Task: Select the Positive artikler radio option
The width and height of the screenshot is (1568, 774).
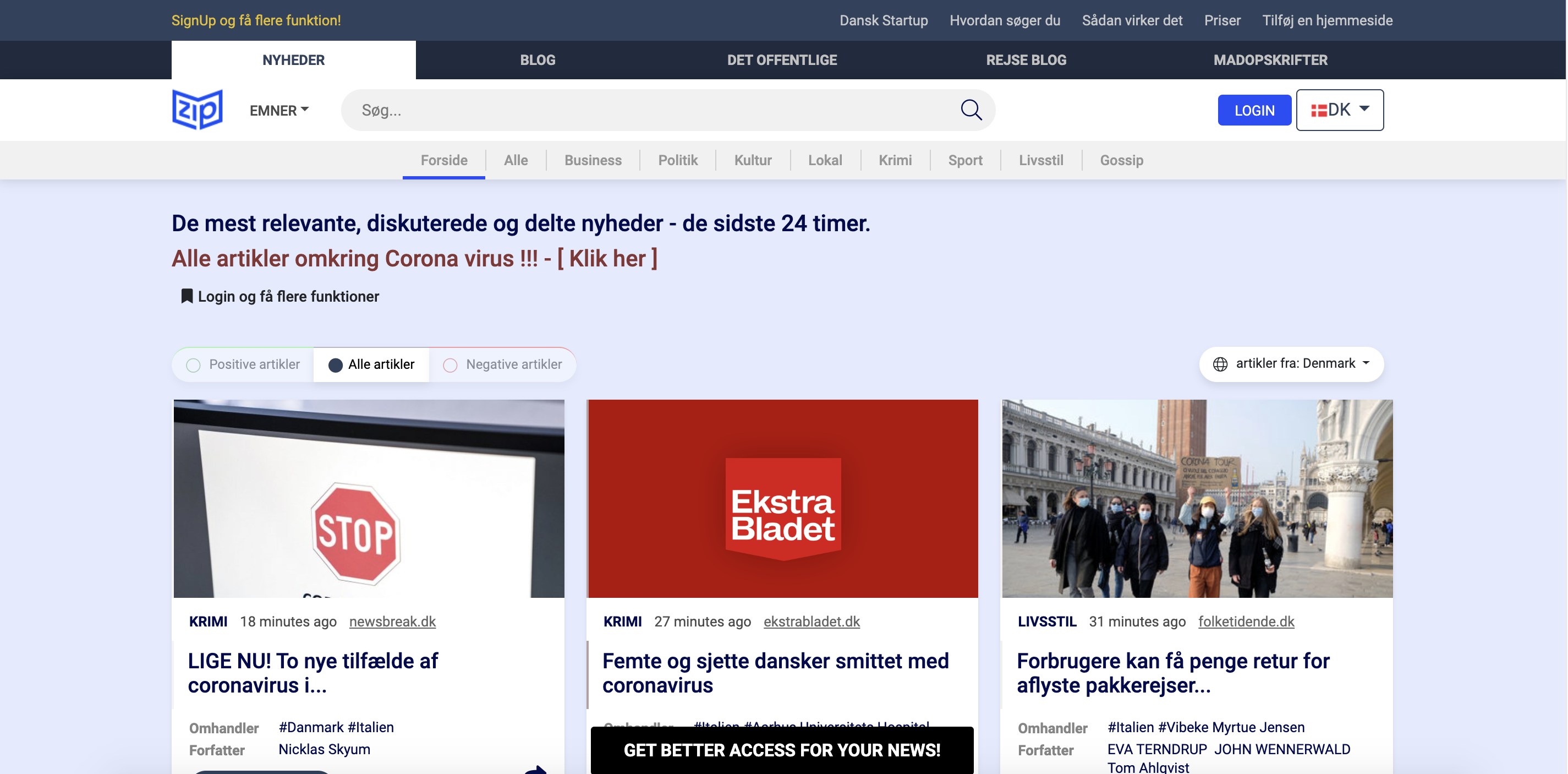Action: [194, 365]
